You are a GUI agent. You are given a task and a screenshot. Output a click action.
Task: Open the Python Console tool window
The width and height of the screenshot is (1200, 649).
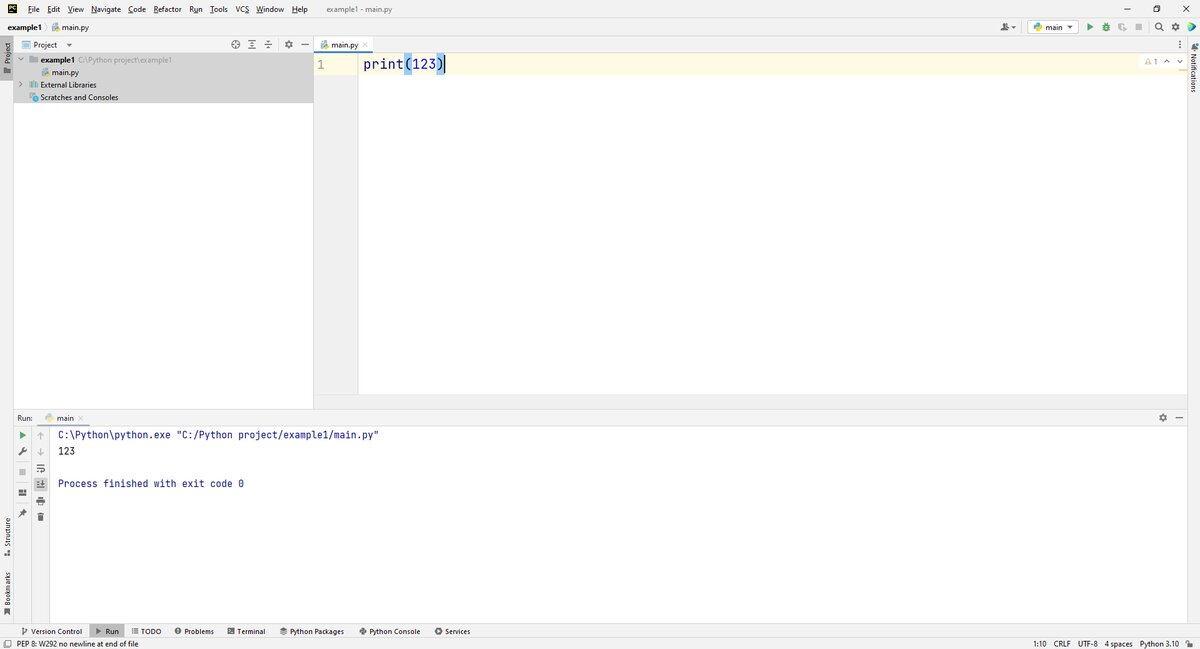point(389,631)
